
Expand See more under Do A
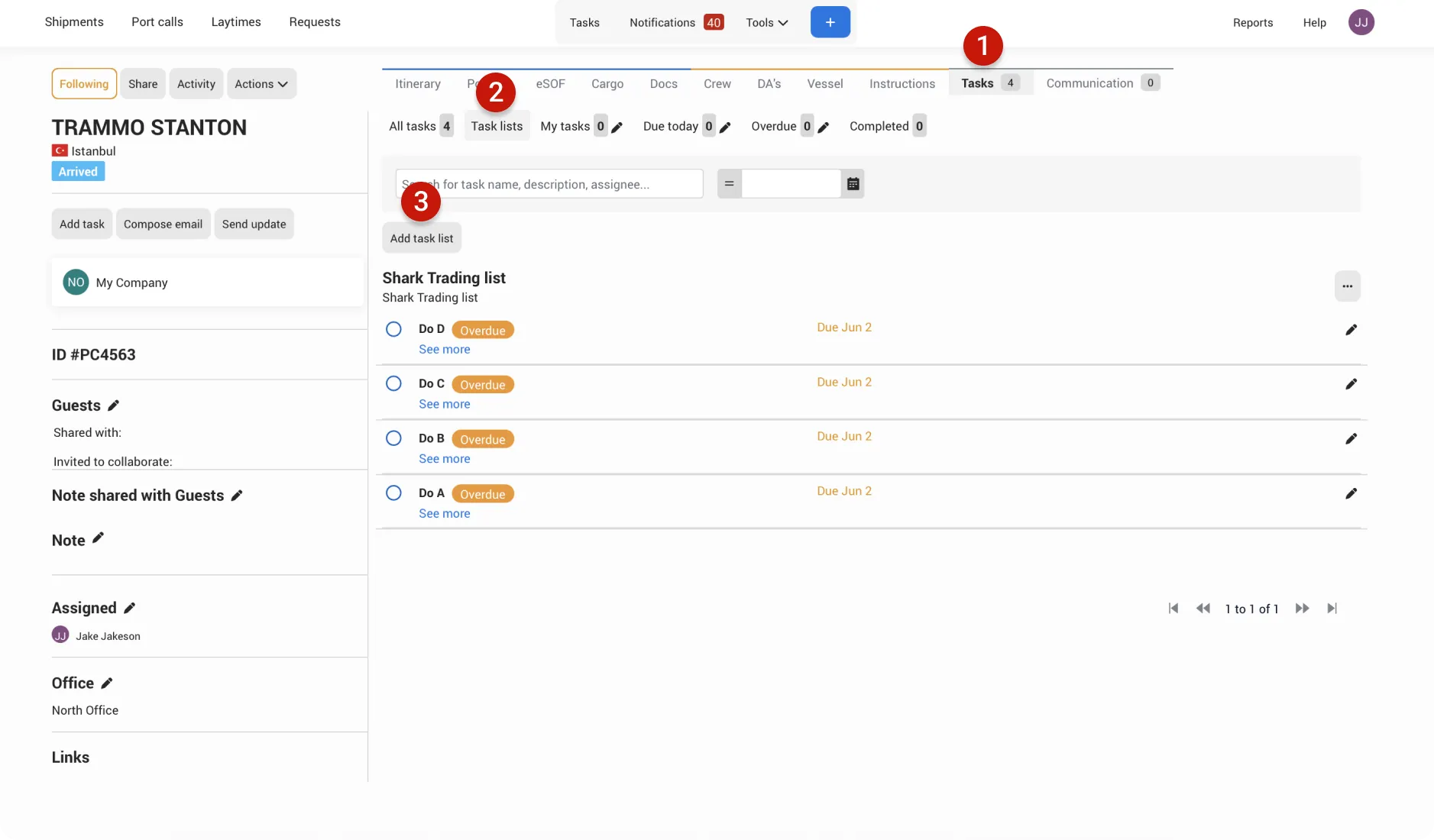coord(444,514)
